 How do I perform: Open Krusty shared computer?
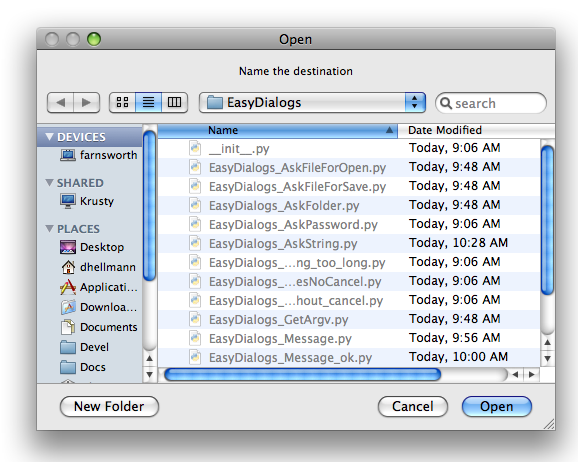(87, 201)
